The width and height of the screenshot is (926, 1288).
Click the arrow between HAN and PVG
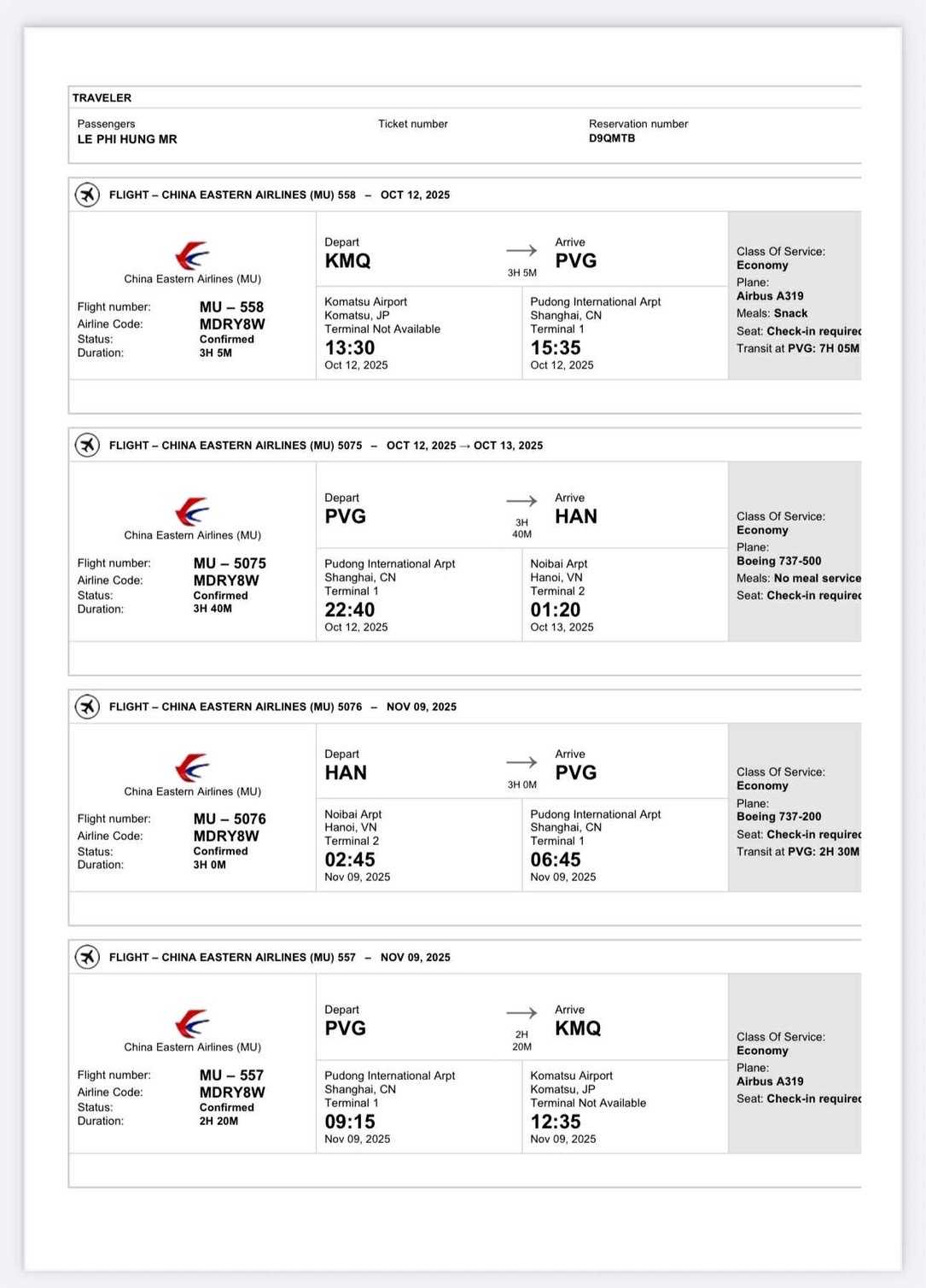tap(521, 762)
